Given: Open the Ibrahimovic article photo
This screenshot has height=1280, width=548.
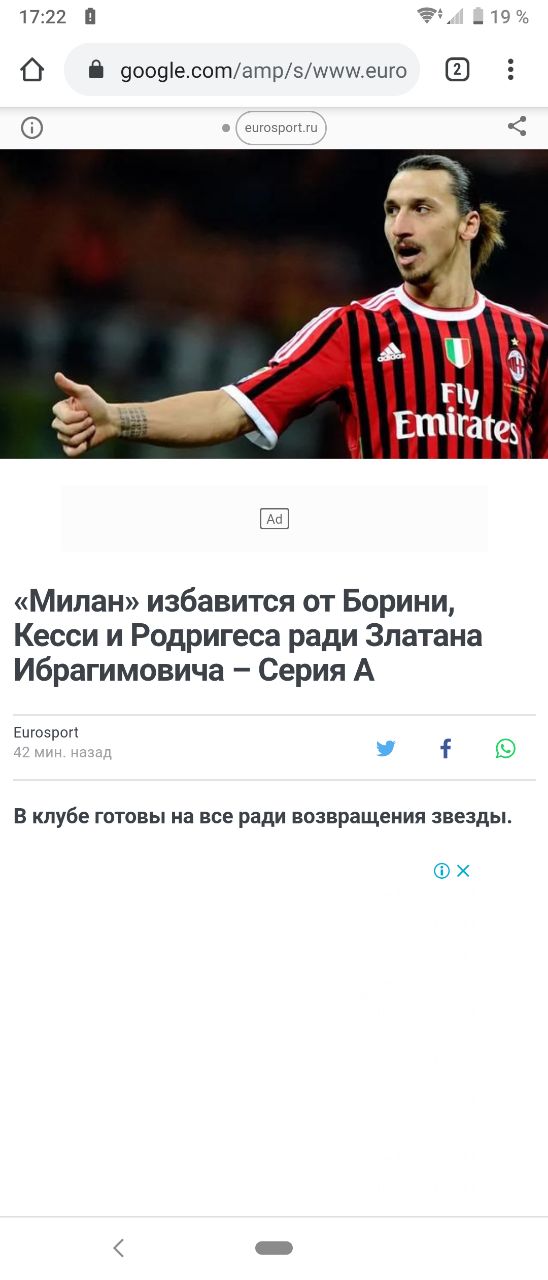Looking at the screenshot, I should pyautogui.click(x=274, y=304).
